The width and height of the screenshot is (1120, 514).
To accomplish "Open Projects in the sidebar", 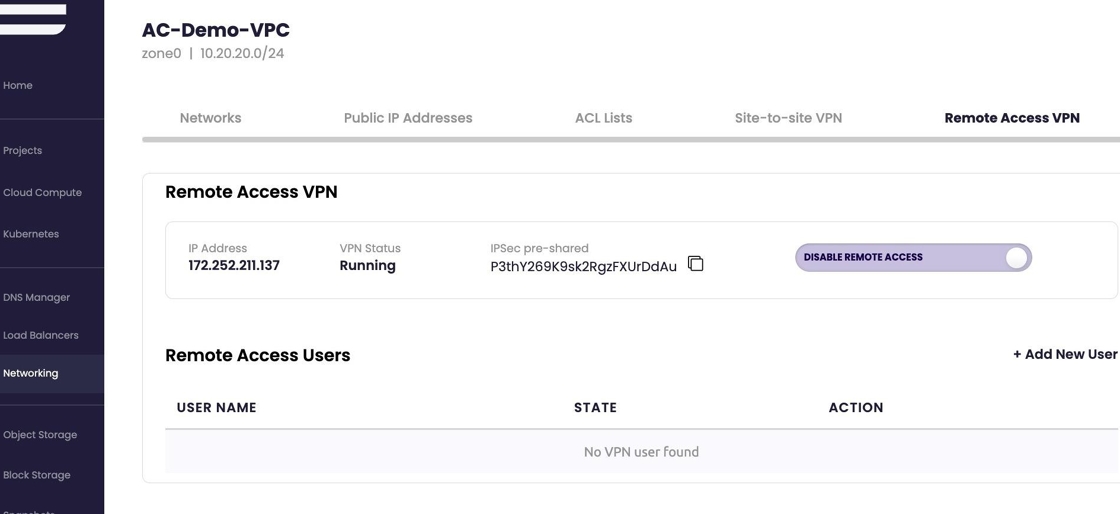I will 22,151.
